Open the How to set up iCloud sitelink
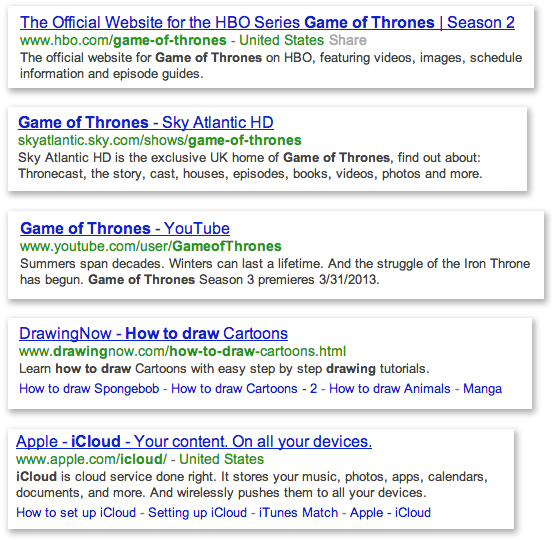 click(x=76, y=513)
